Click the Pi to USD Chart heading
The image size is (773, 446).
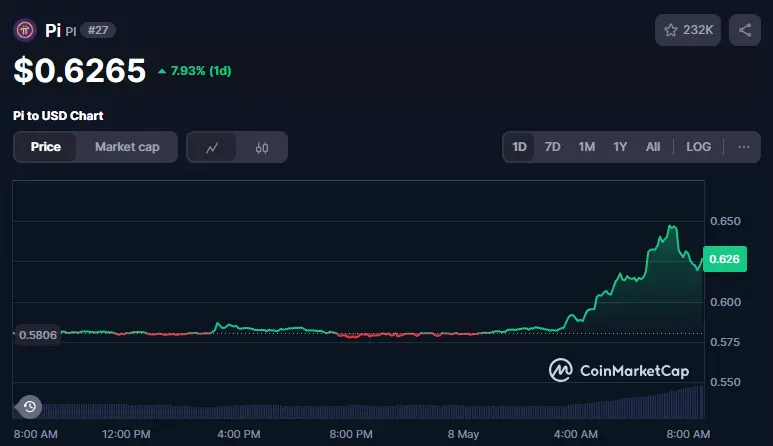(x=58, y=116)
